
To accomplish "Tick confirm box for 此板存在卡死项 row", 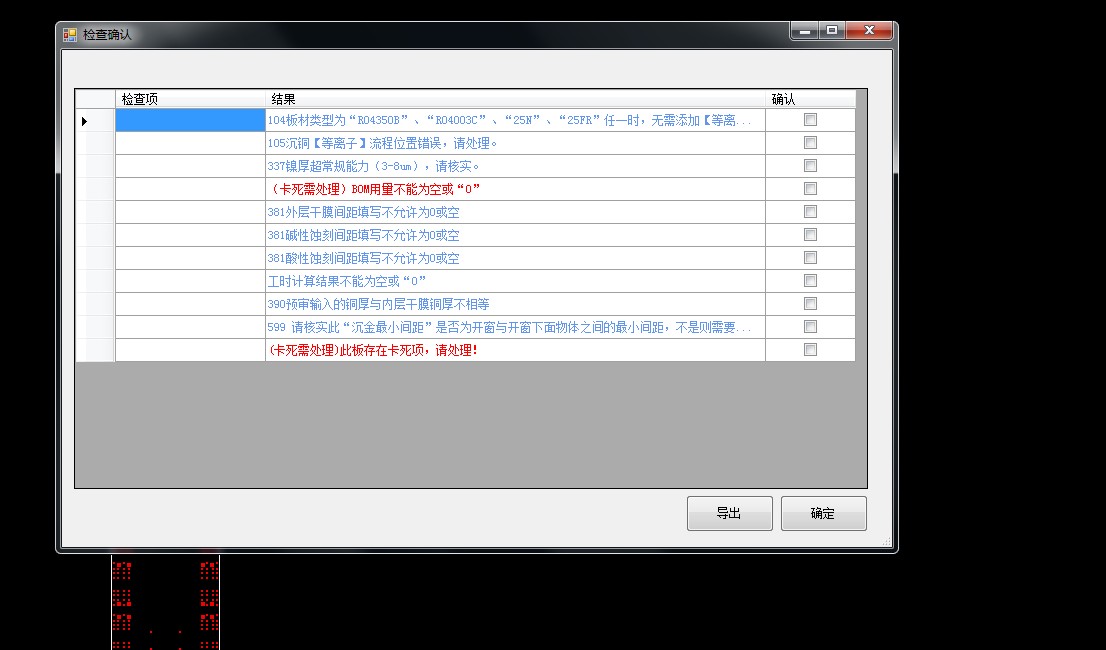I will (810, 350).
